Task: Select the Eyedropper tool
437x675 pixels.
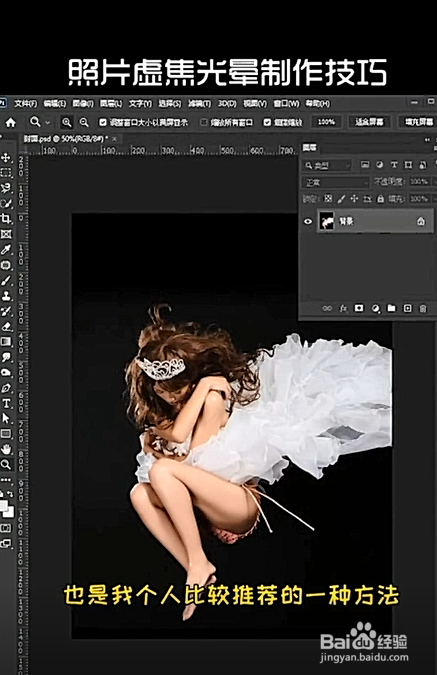Action: coord(6,250)
